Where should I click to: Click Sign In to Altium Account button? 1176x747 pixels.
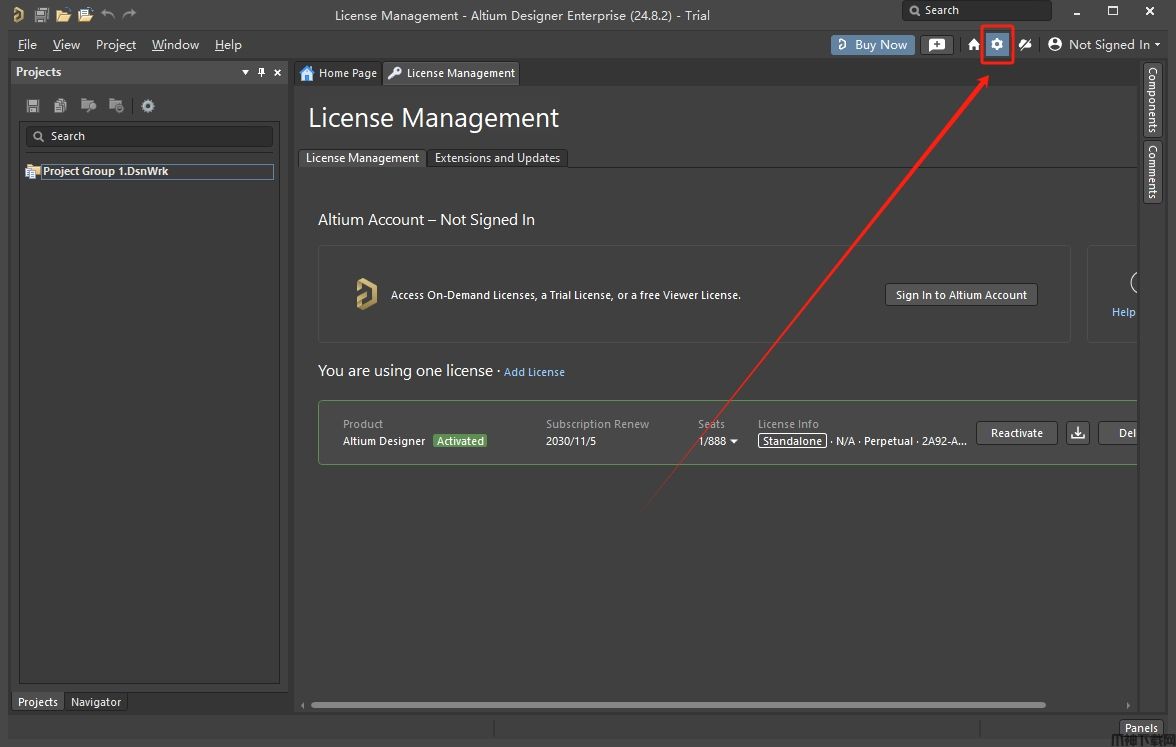pyautogui.click(x=961, y=295)
